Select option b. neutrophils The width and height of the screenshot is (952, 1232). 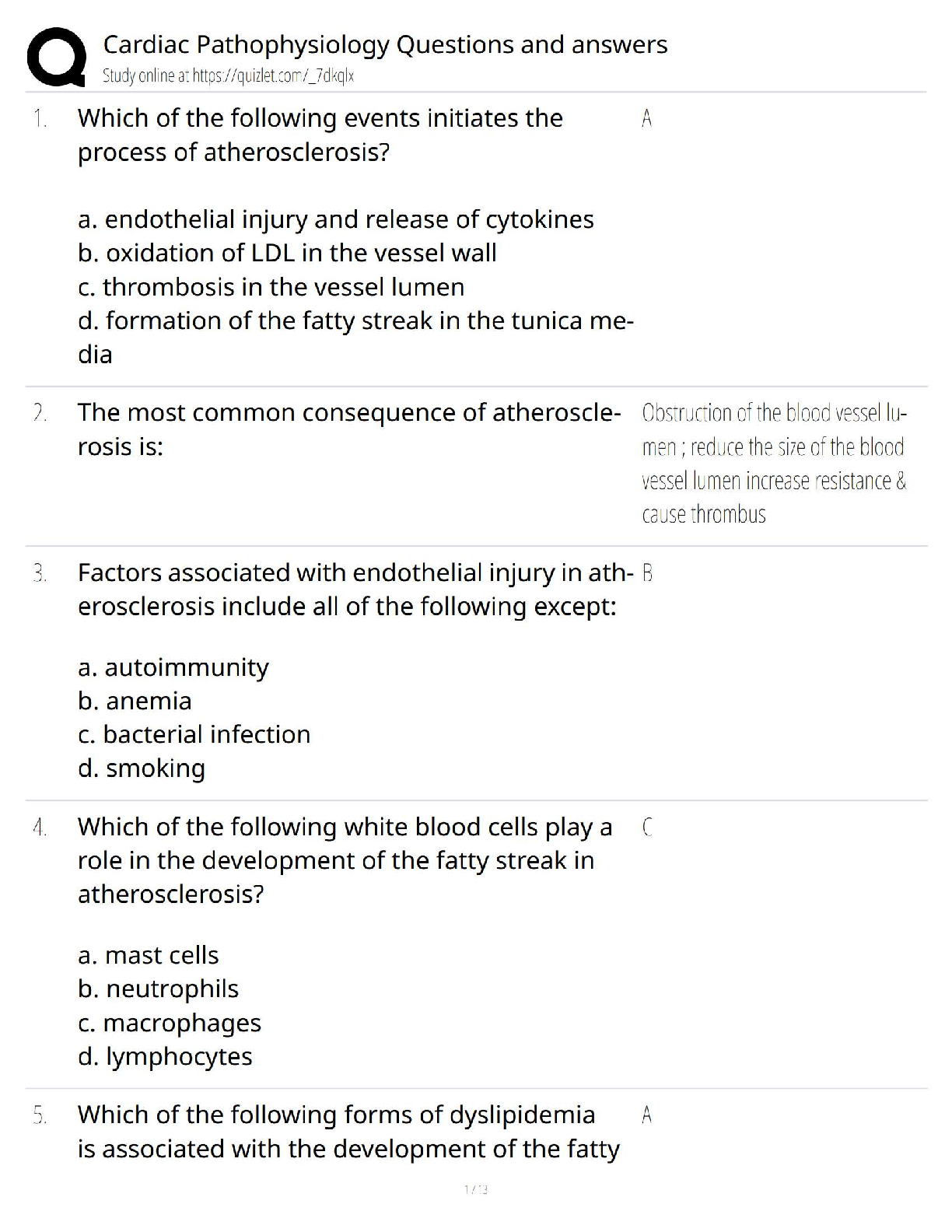[158, 989]
